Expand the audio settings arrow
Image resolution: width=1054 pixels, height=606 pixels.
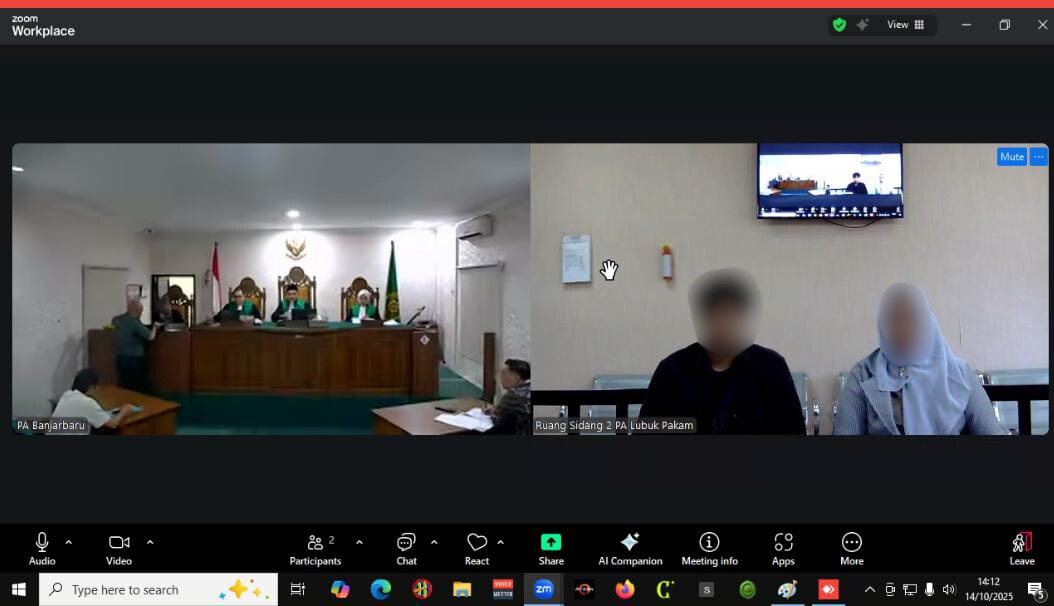point(68,542)
